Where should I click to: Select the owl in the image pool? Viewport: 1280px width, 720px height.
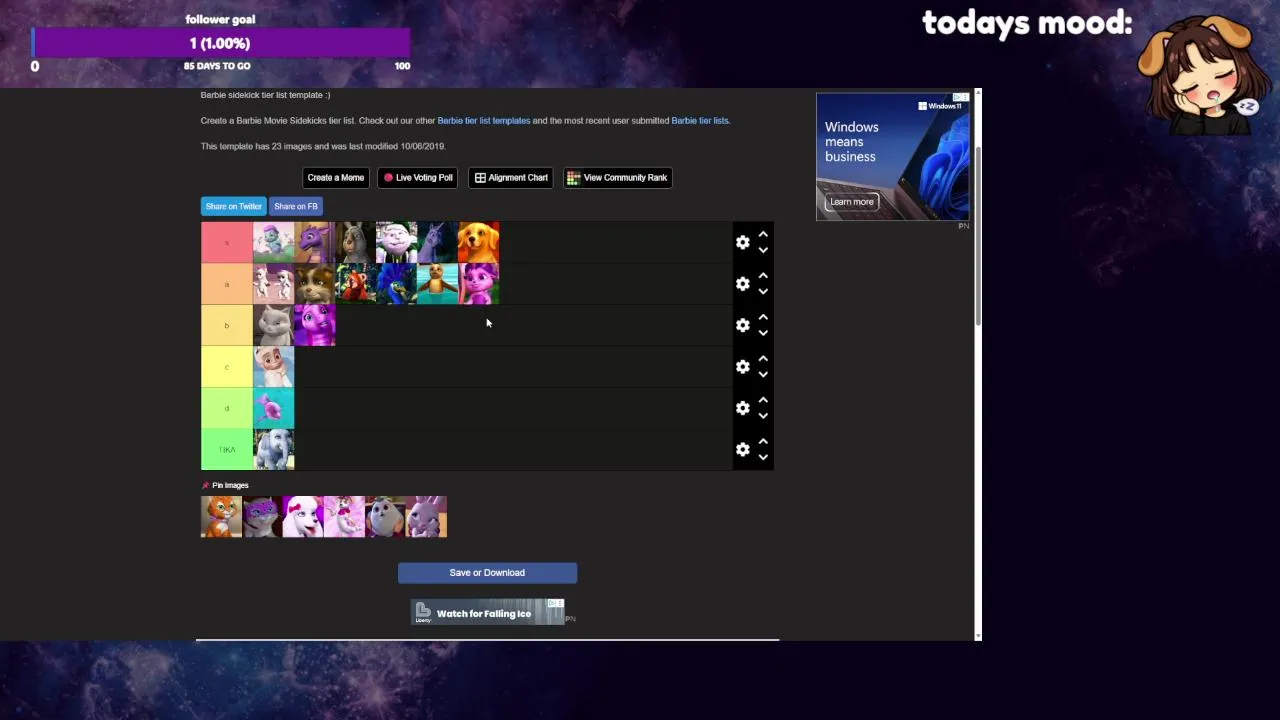click(385, 517)
